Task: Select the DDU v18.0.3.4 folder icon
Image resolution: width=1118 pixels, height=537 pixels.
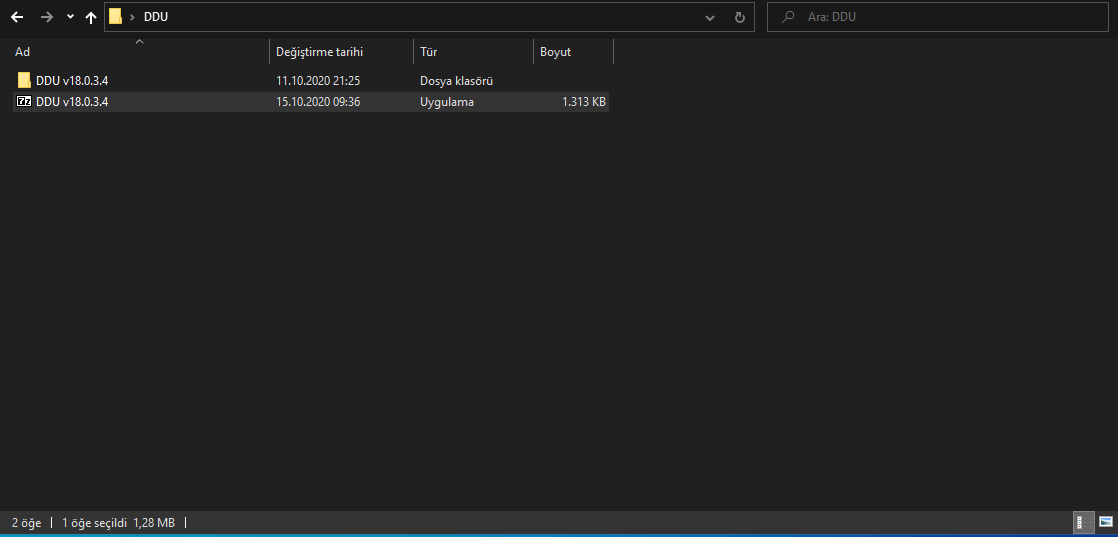Action: click(x=24, y=81)
